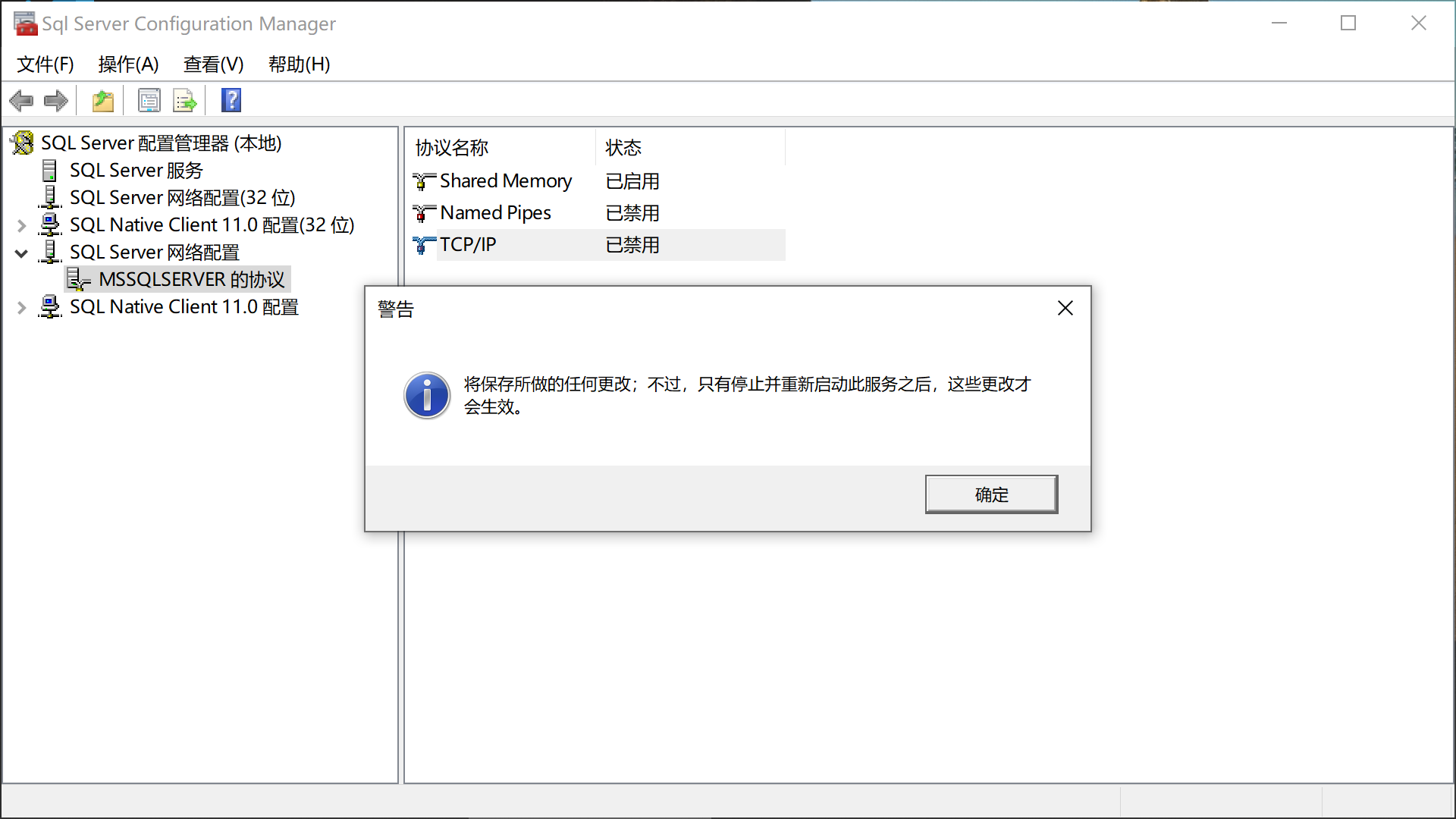Expand SQL Native Client 11.0 配置(32 位) node
The height and width of the screenshot is (819, 1456).
(x=22, y=225)
